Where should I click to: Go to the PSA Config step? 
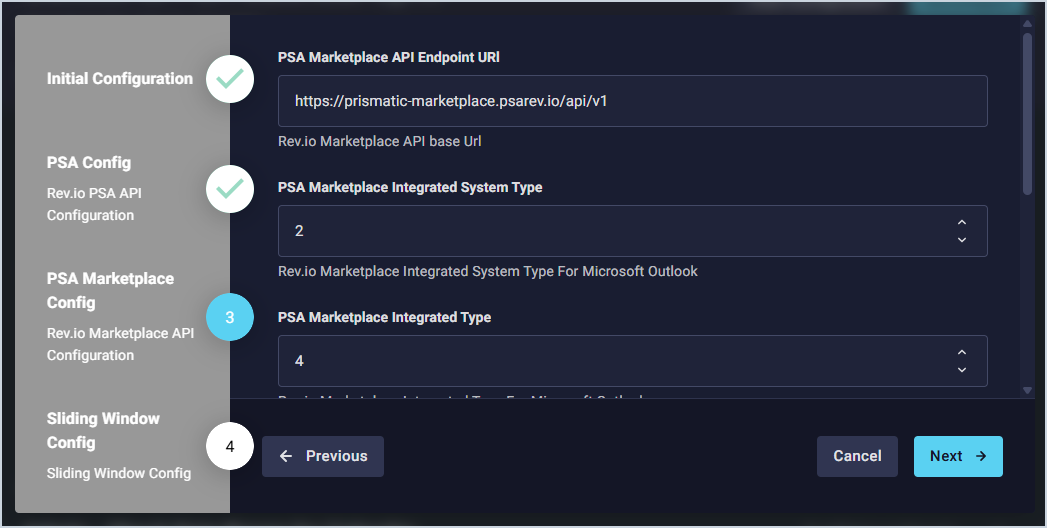point(90,163)
